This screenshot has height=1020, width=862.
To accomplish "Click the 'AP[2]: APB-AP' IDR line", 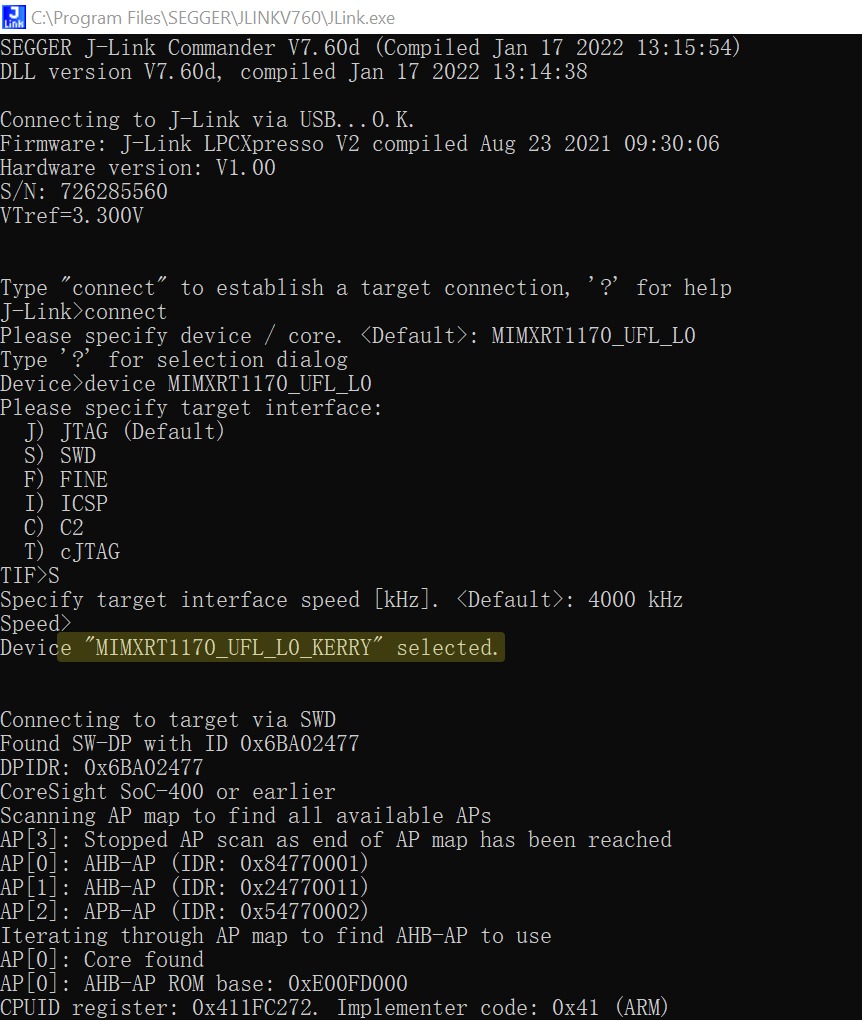I will pyautogui.click(x=185, y=912).
